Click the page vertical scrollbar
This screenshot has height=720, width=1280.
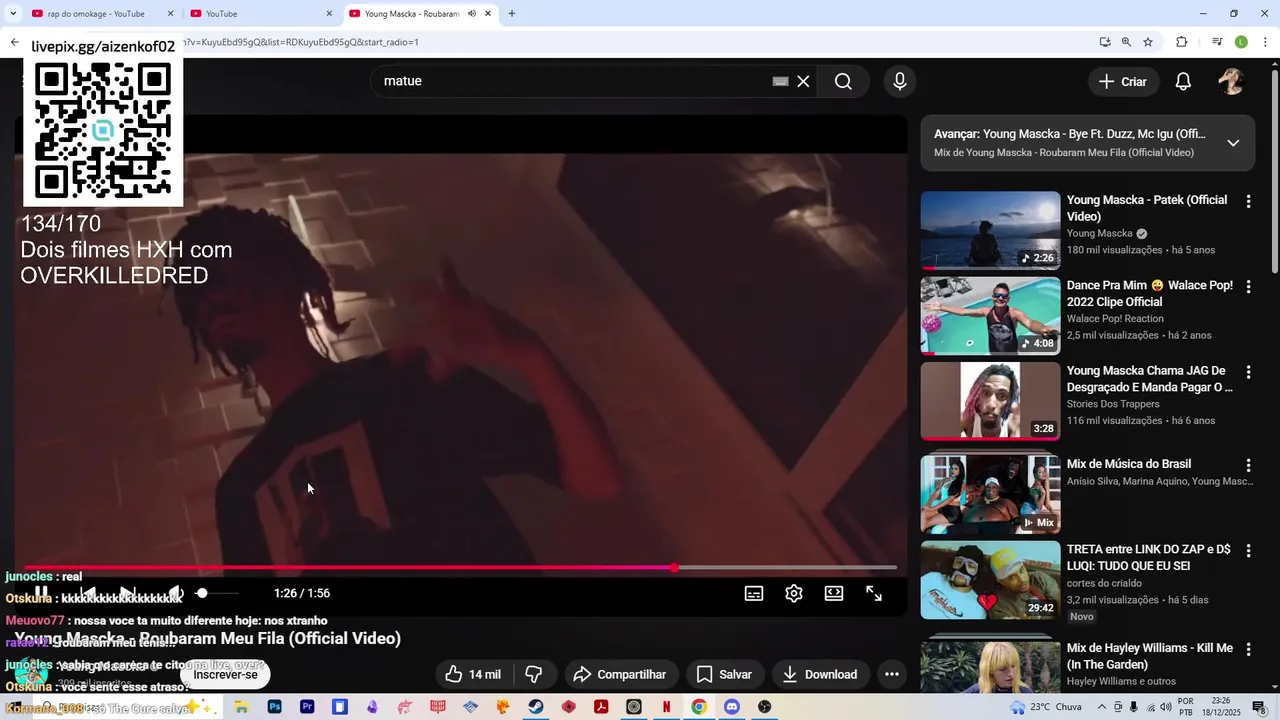point(1274,170)
